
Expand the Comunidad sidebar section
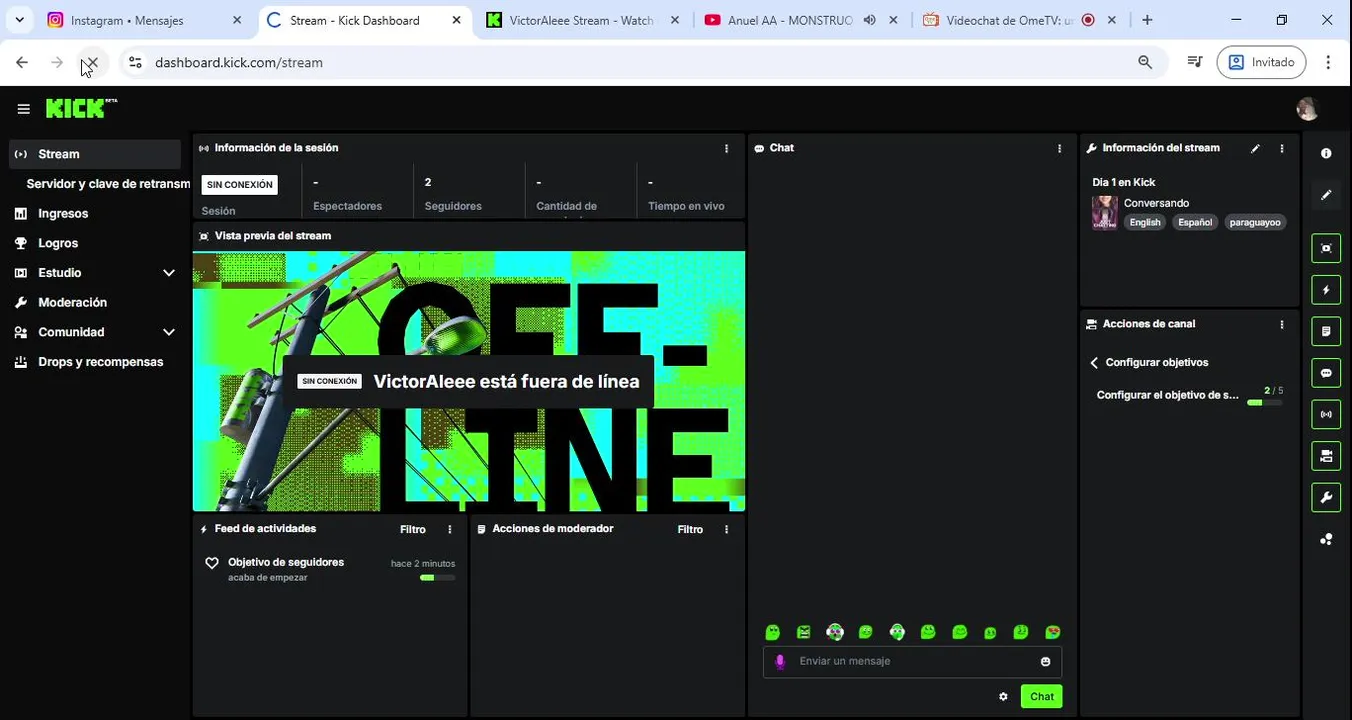click(169, 332)
